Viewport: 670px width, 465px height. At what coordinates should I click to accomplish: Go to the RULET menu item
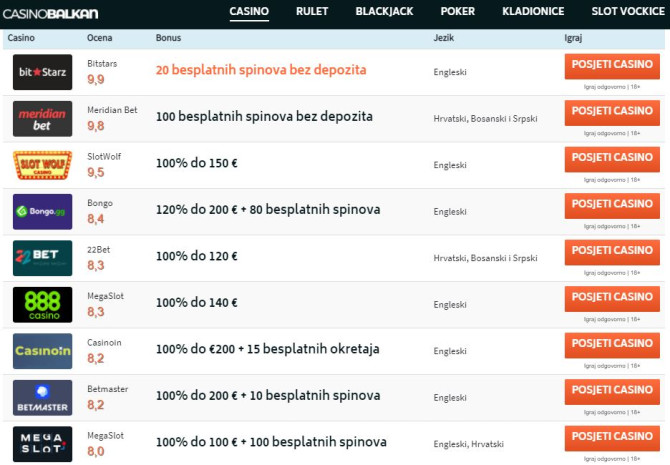point(312,12)
